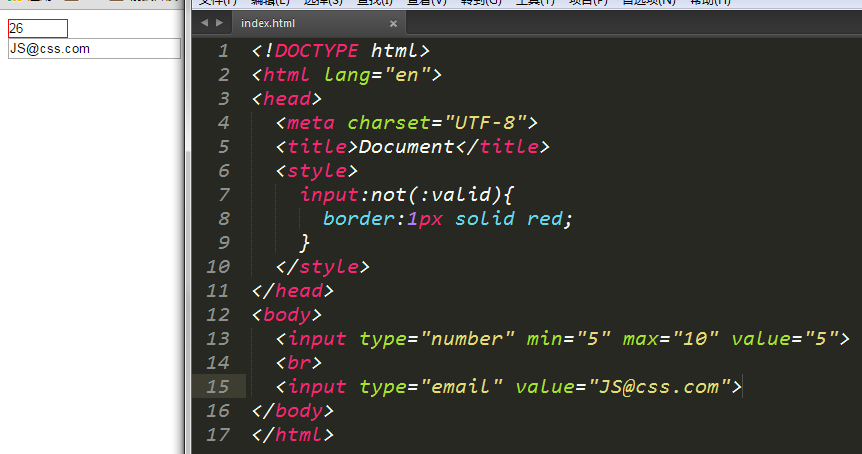
Task: Click the opening <style> tag on line 6
Action: click(x=317, y=171)
